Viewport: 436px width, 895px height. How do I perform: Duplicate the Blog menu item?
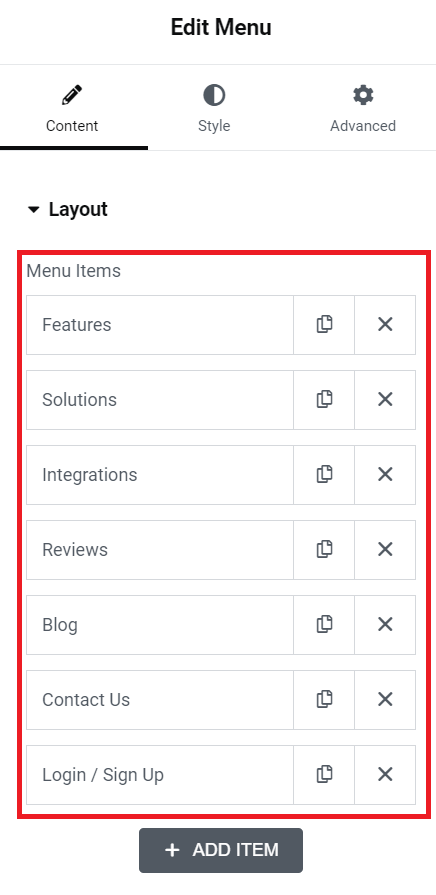point(324,625)
